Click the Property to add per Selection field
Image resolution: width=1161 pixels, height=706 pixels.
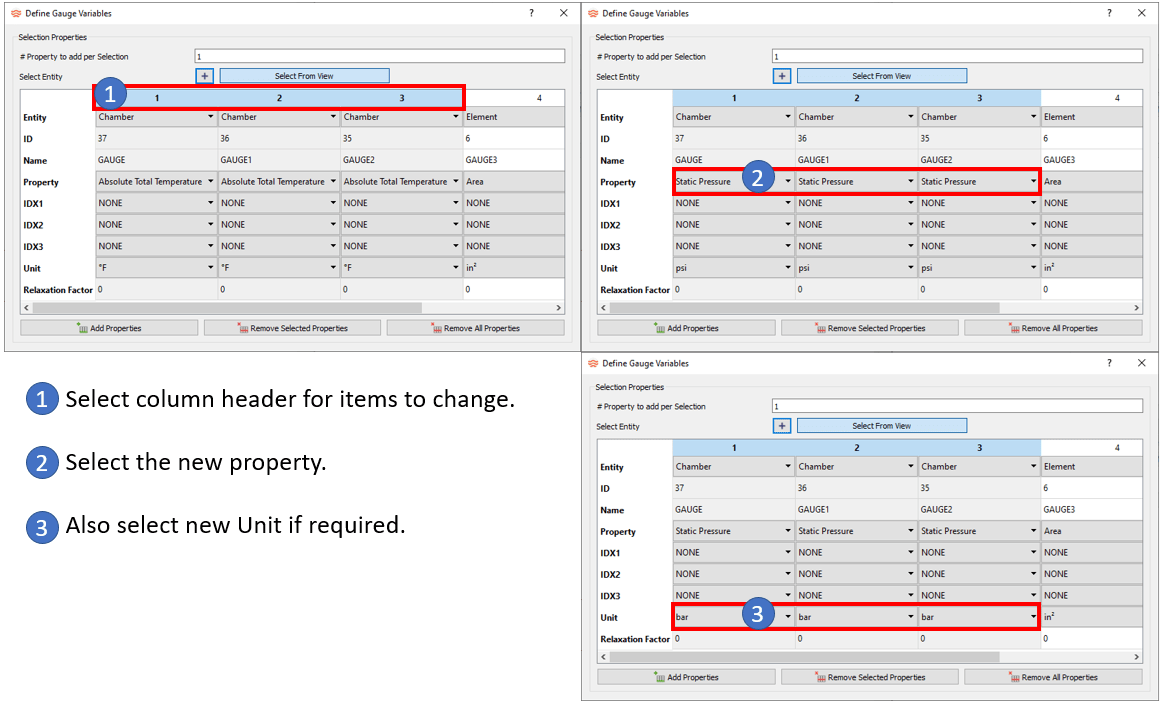pos(380,56)
